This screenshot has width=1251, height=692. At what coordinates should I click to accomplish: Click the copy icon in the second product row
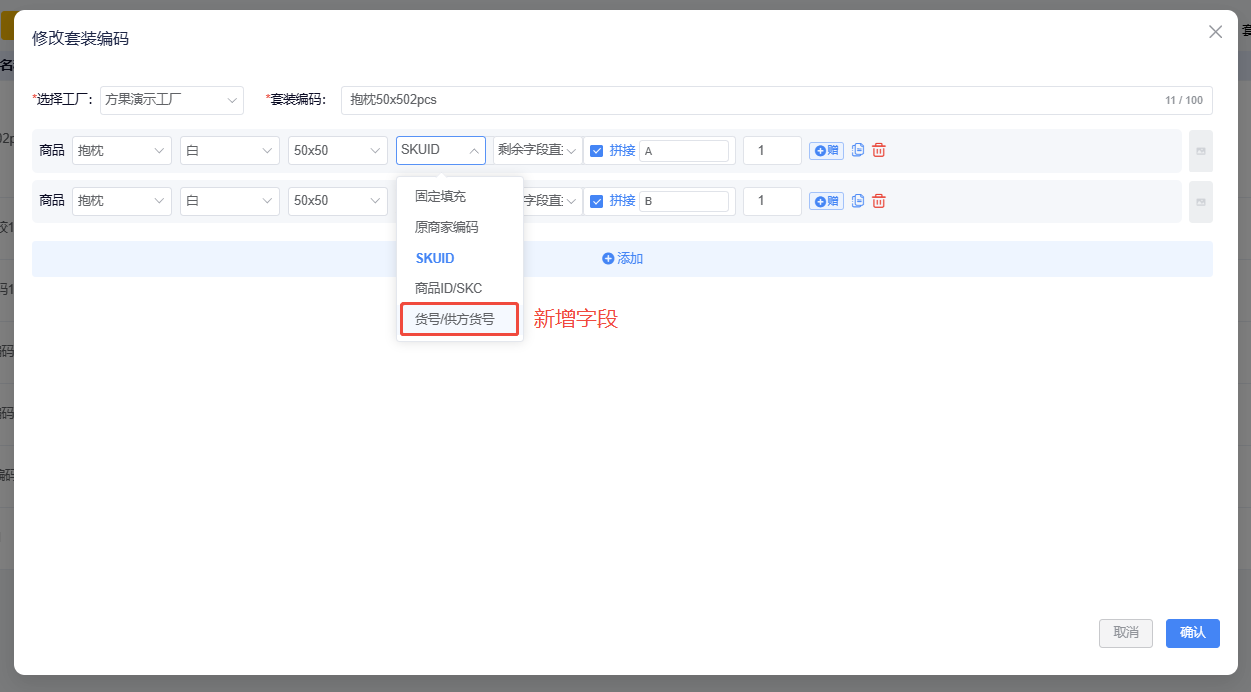click(858, 201)
